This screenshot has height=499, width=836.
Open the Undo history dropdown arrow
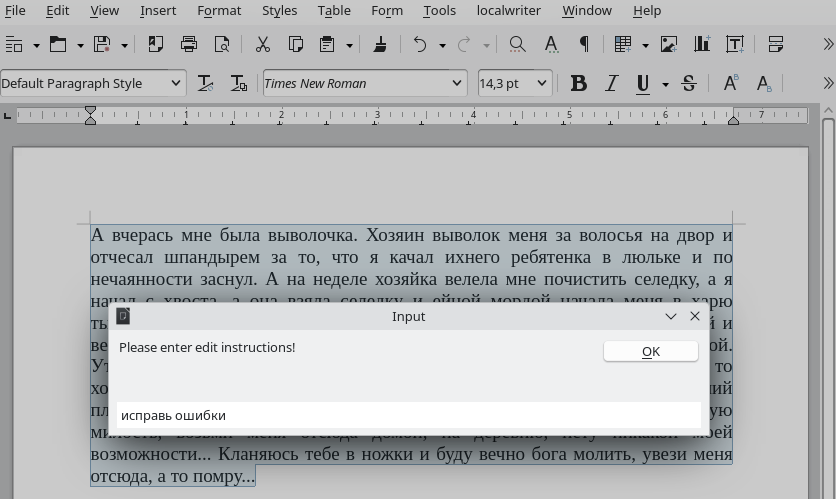443,46
